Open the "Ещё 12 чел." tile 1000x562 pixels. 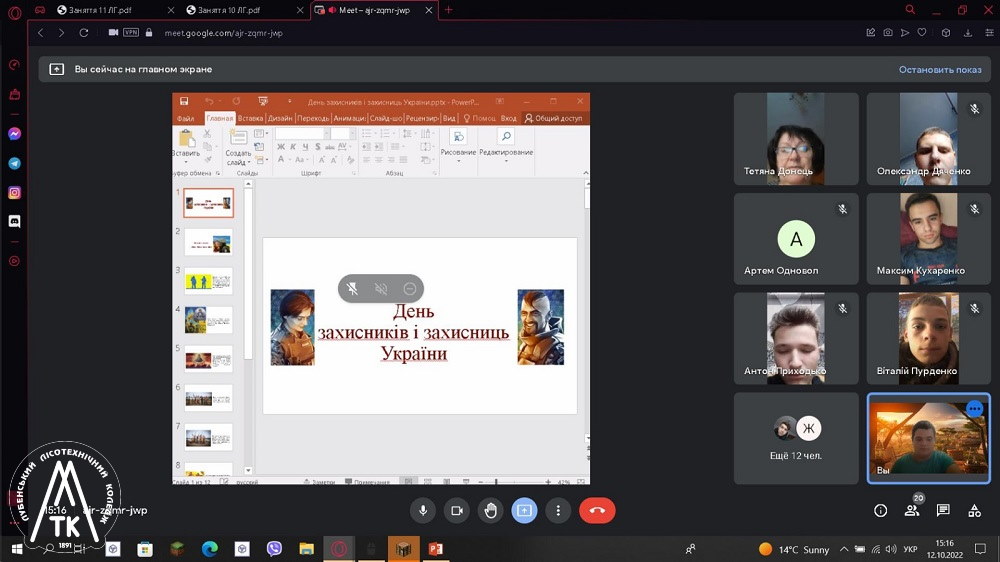pyautogui.click(x=796, y=438)
